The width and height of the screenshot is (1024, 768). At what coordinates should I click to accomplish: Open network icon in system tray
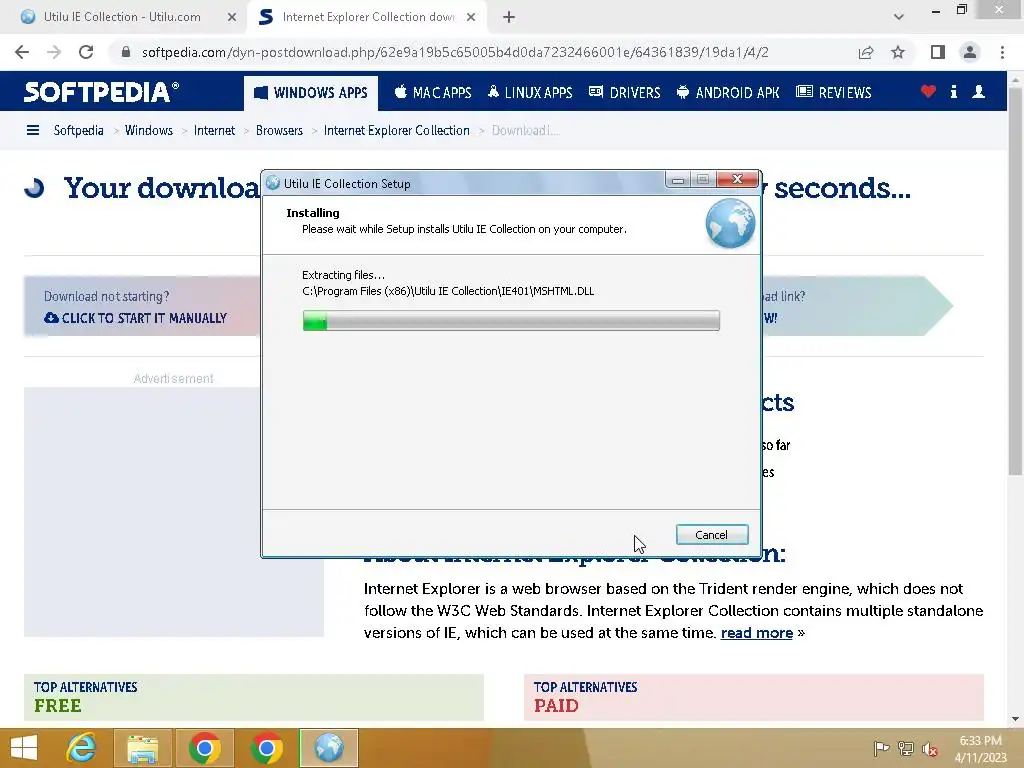click(905, 748)
